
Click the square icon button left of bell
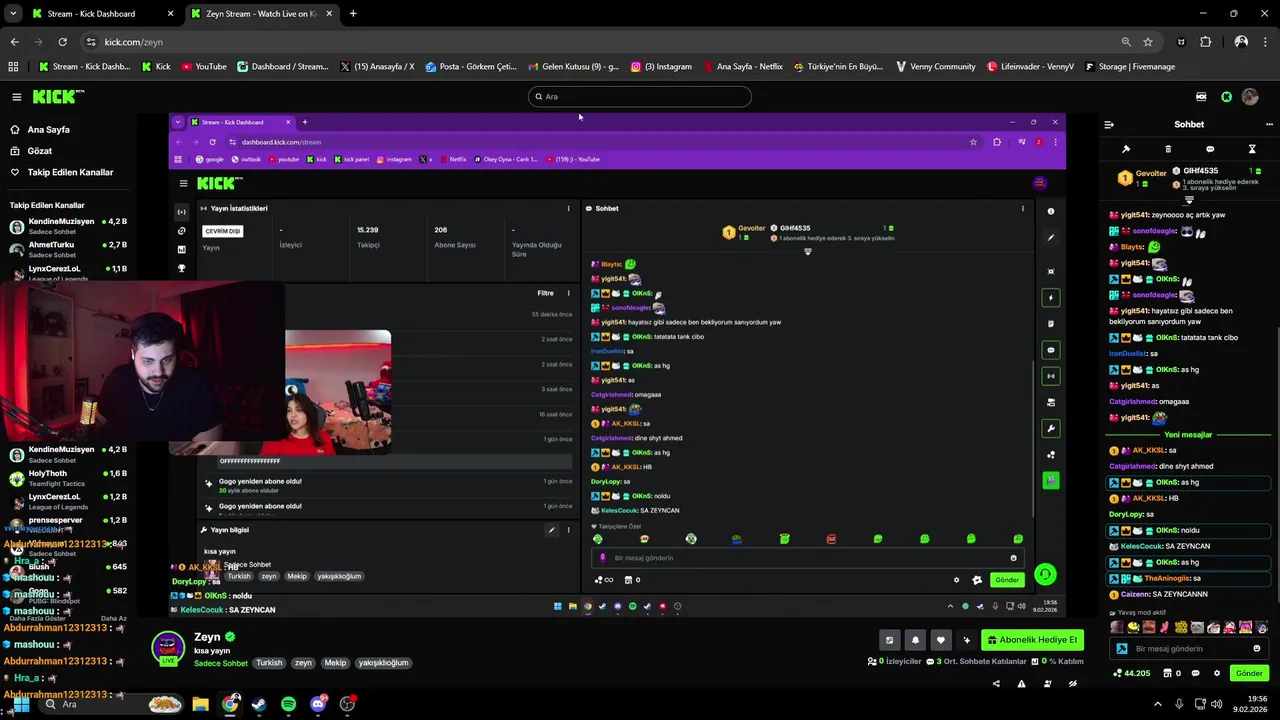pyautogui.click(x=889, y=640)
